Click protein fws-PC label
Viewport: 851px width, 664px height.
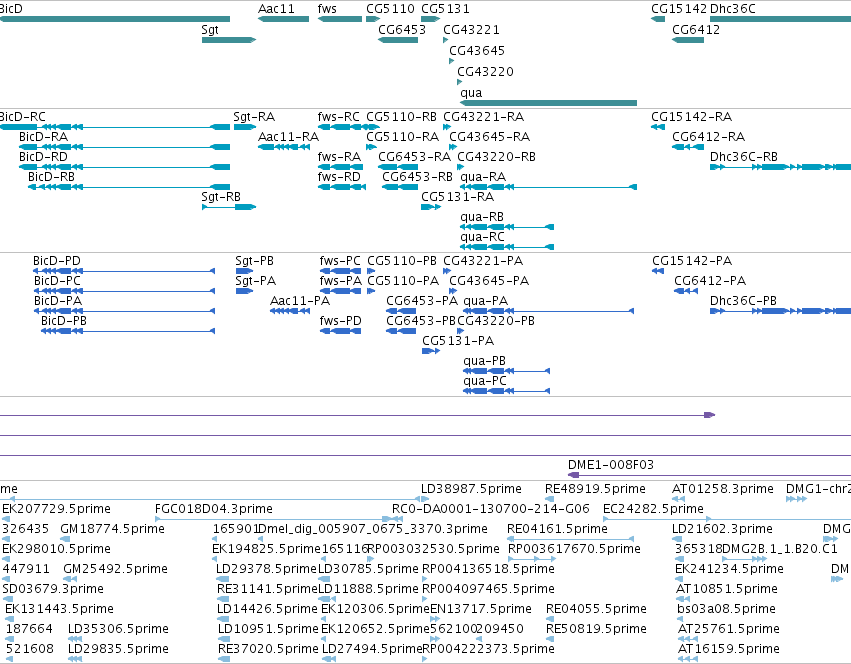point(340,261)
